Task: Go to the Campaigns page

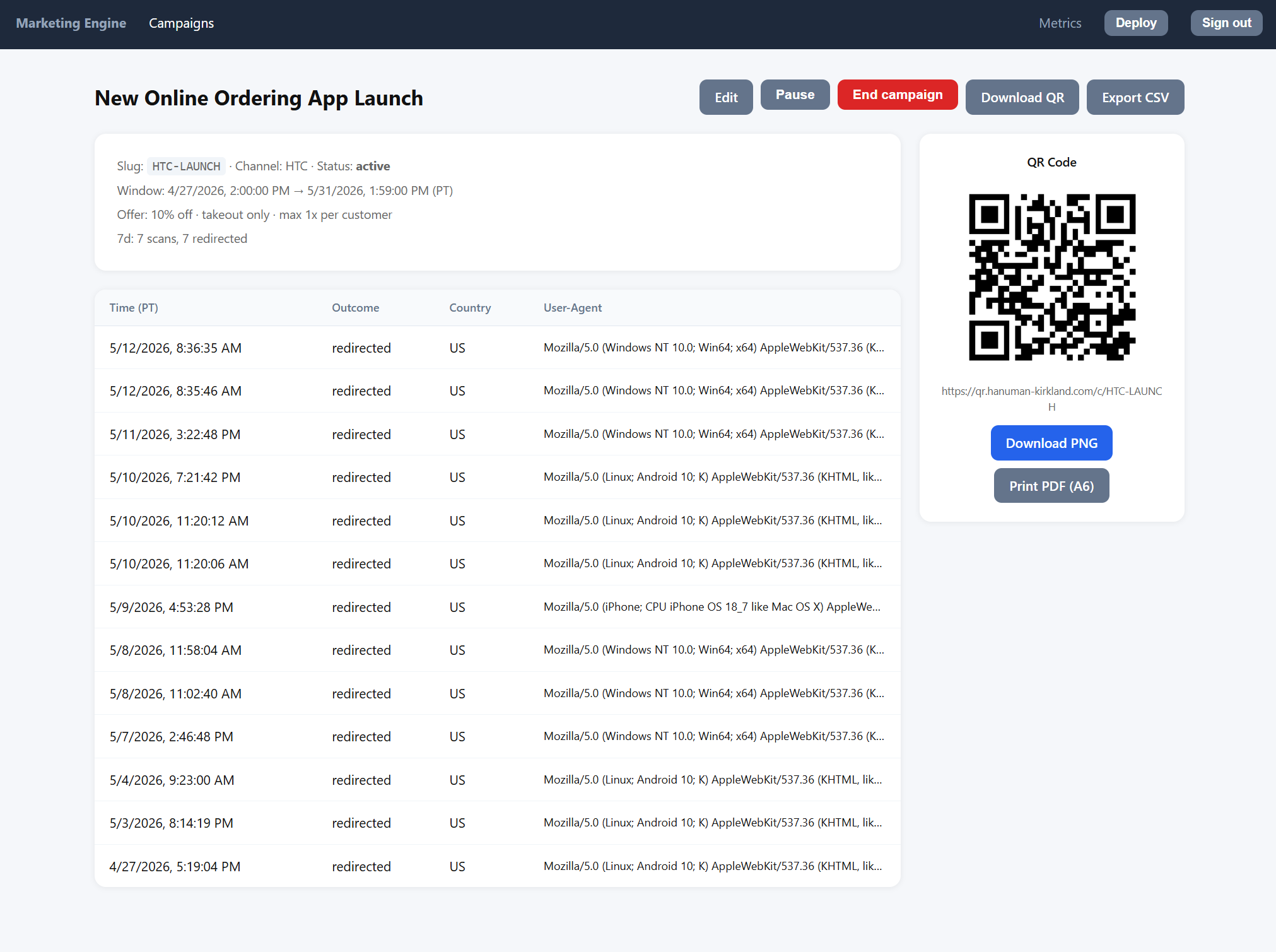Action: click(181, 23)
